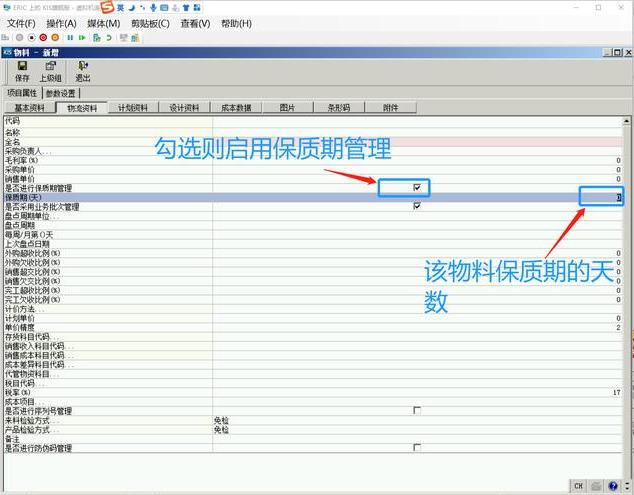Click the Sogou microphone voice input icon
This screenshot has height=495, width=634.
pos(153,7)
